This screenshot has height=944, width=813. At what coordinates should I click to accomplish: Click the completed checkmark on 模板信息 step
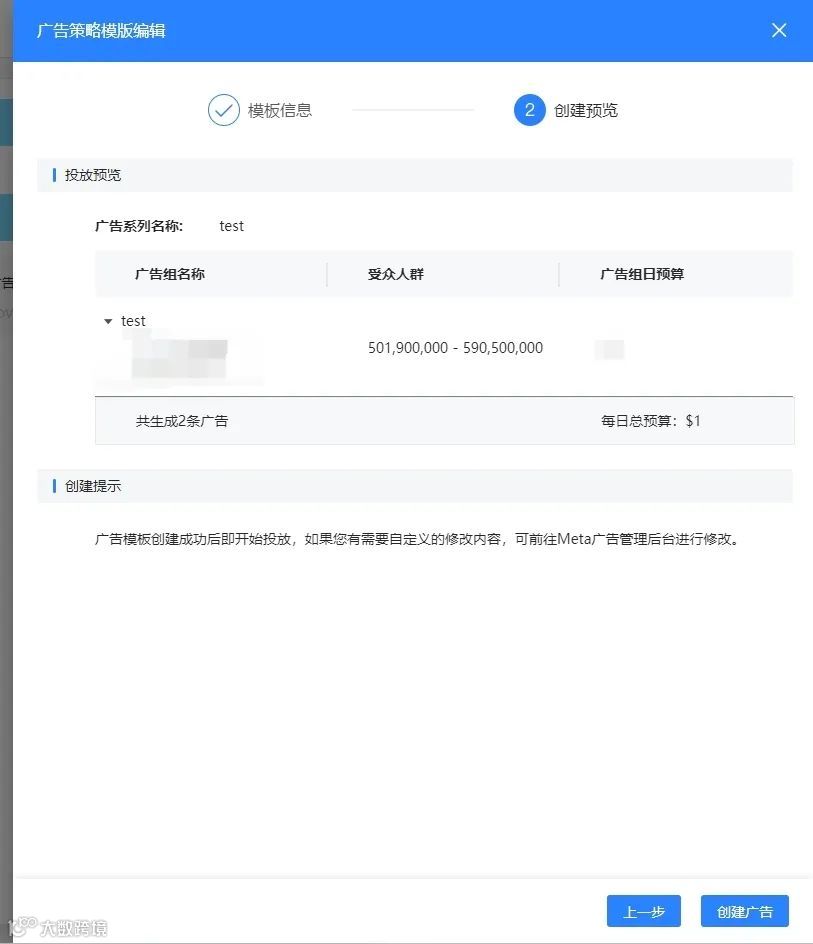tap(223, 110)
